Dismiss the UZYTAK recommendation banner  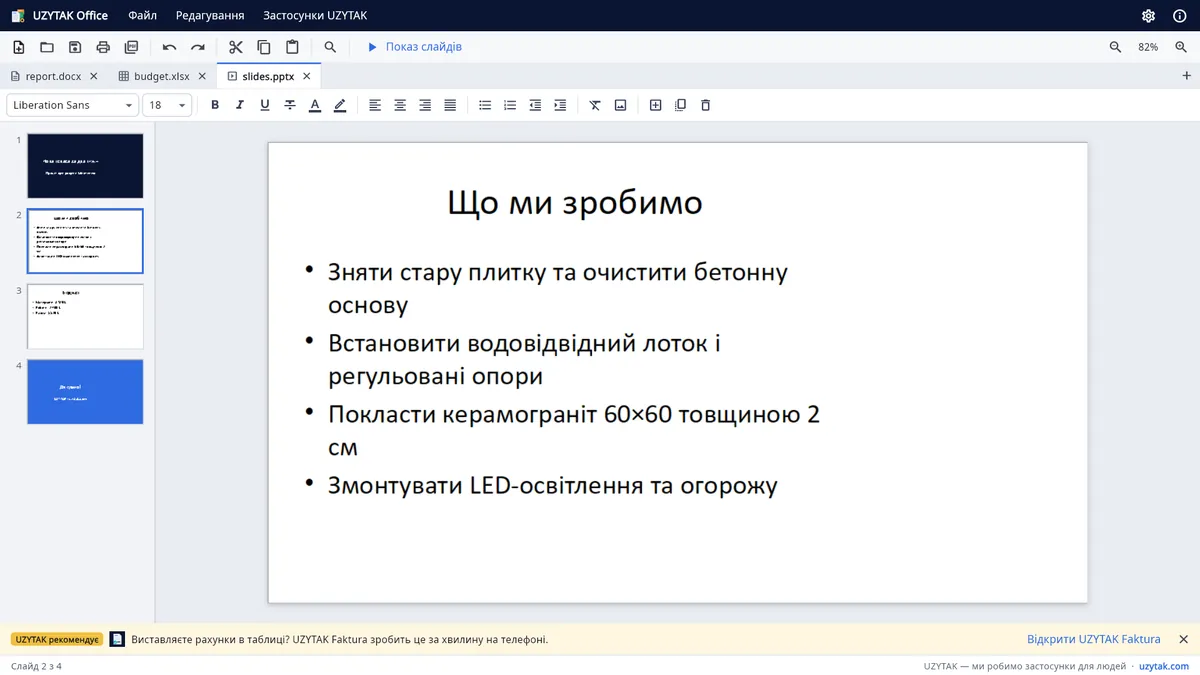pyautogui.click(x=1183, y=639)
